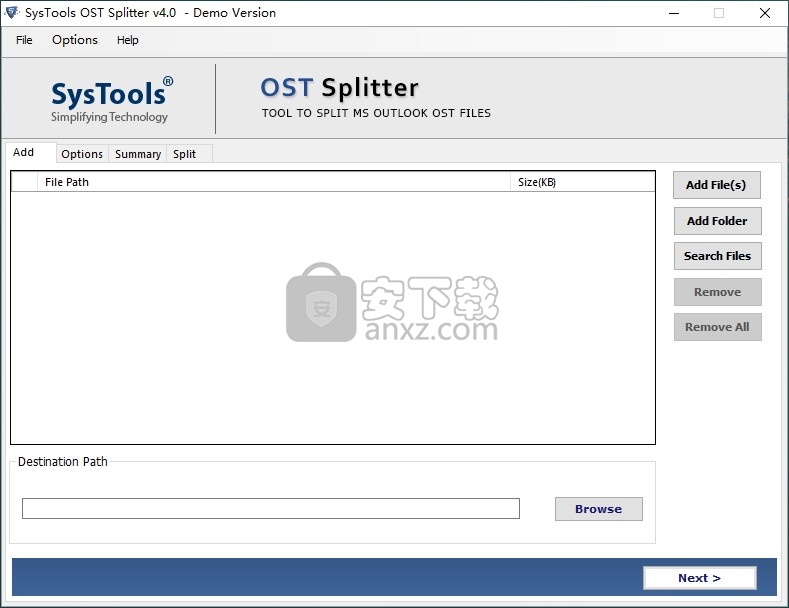Click the SysTools app icon in title bar
The image size is (789, 608).
11,13
